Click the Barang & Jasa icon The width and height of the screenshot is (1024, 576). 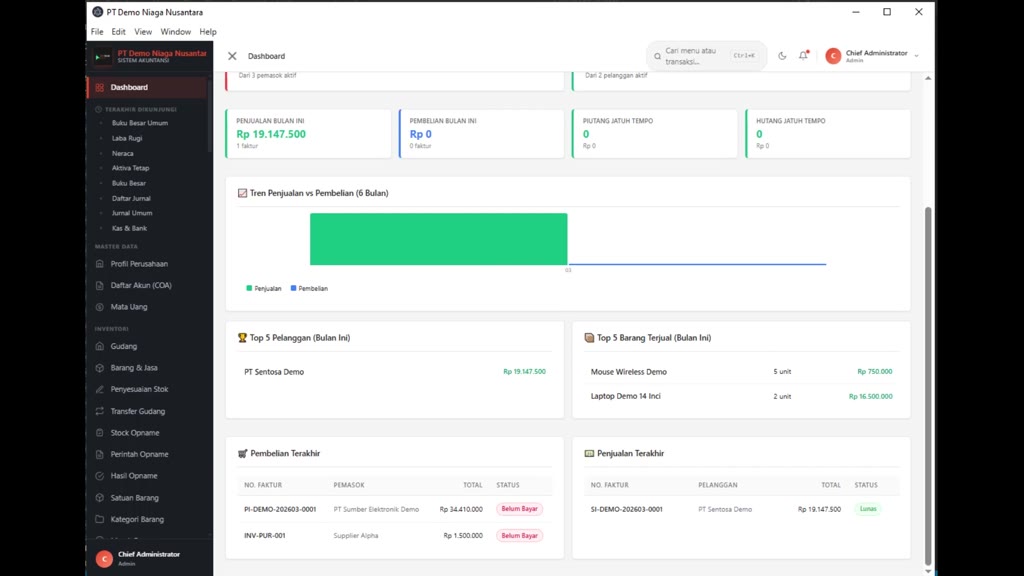[x=99, y=368]
